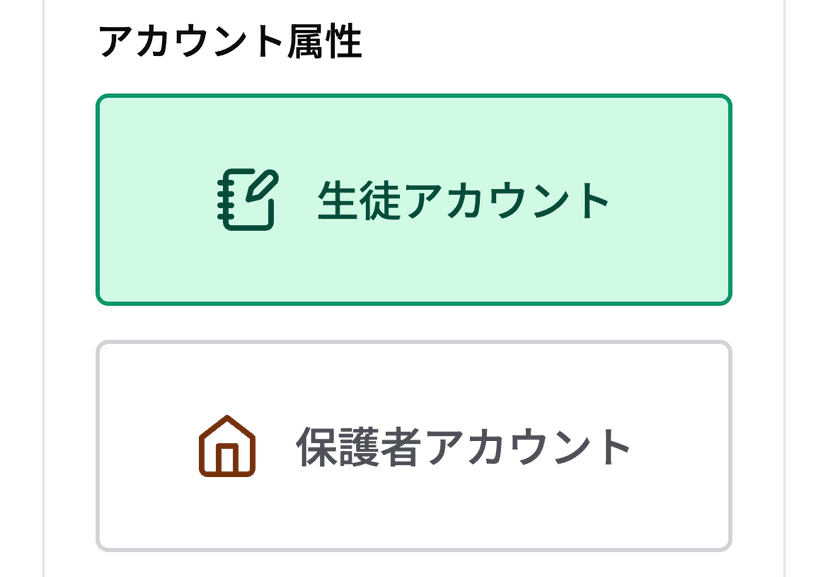
Task: Click the gray-bordered 保護者アカウント box
Action: click(414, 446)
